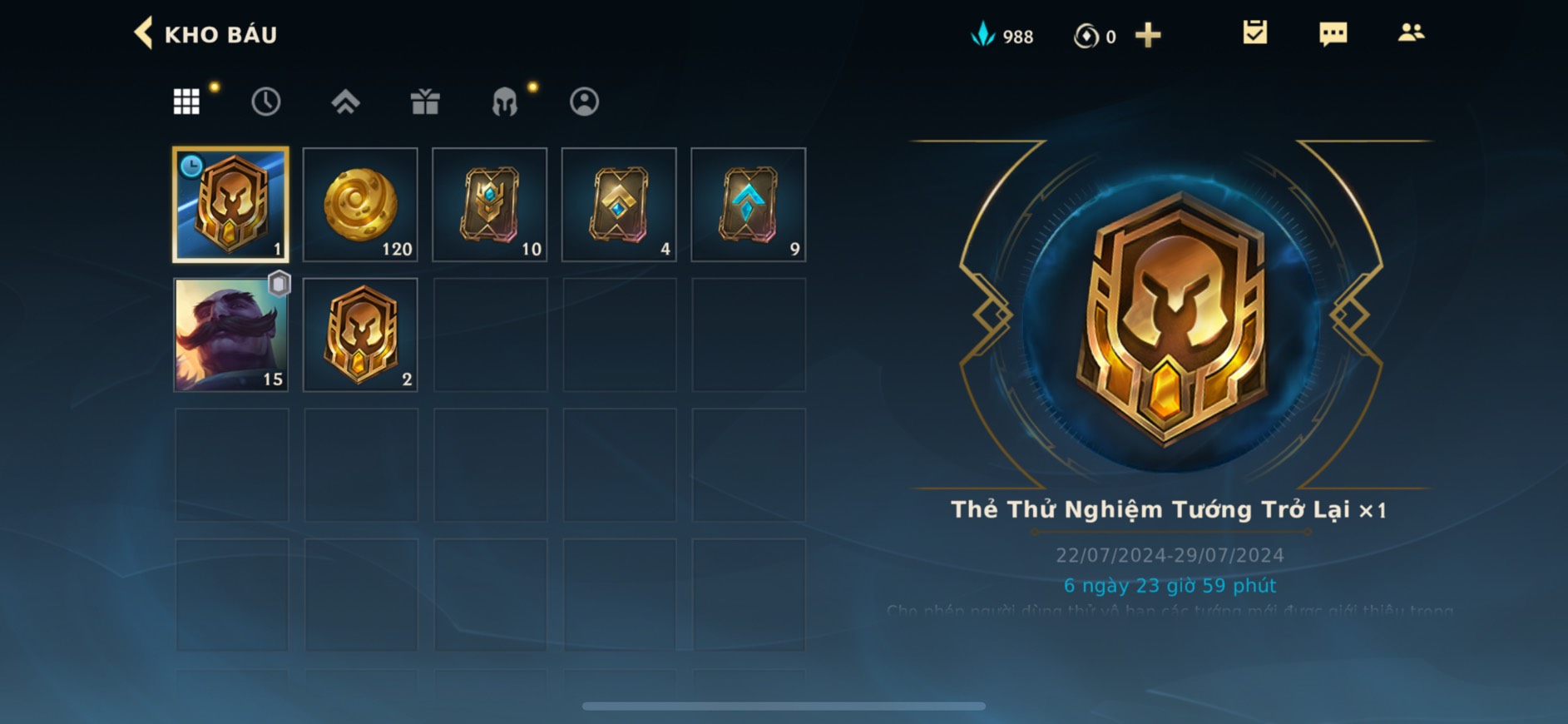Switch to the time-limited clock filter tab
This screenshot has width=1568, height=724.
click(x=265, y=102)
